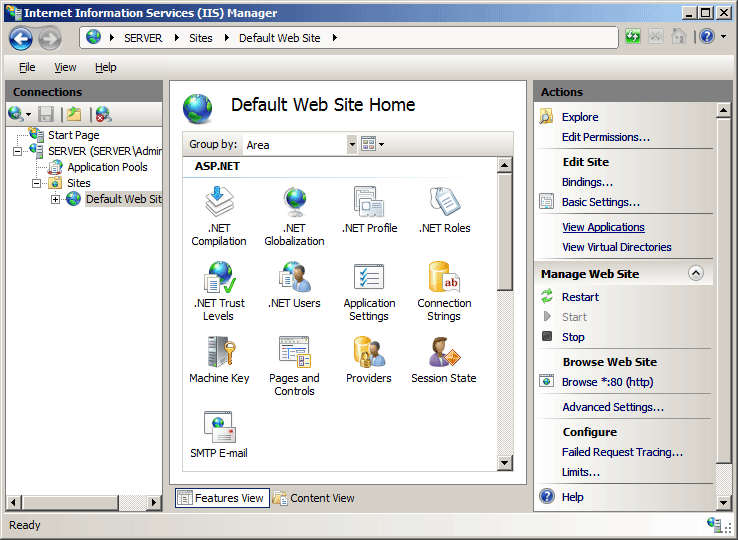
Task: Collapse the SERVER node in tree
Action: 17,152
